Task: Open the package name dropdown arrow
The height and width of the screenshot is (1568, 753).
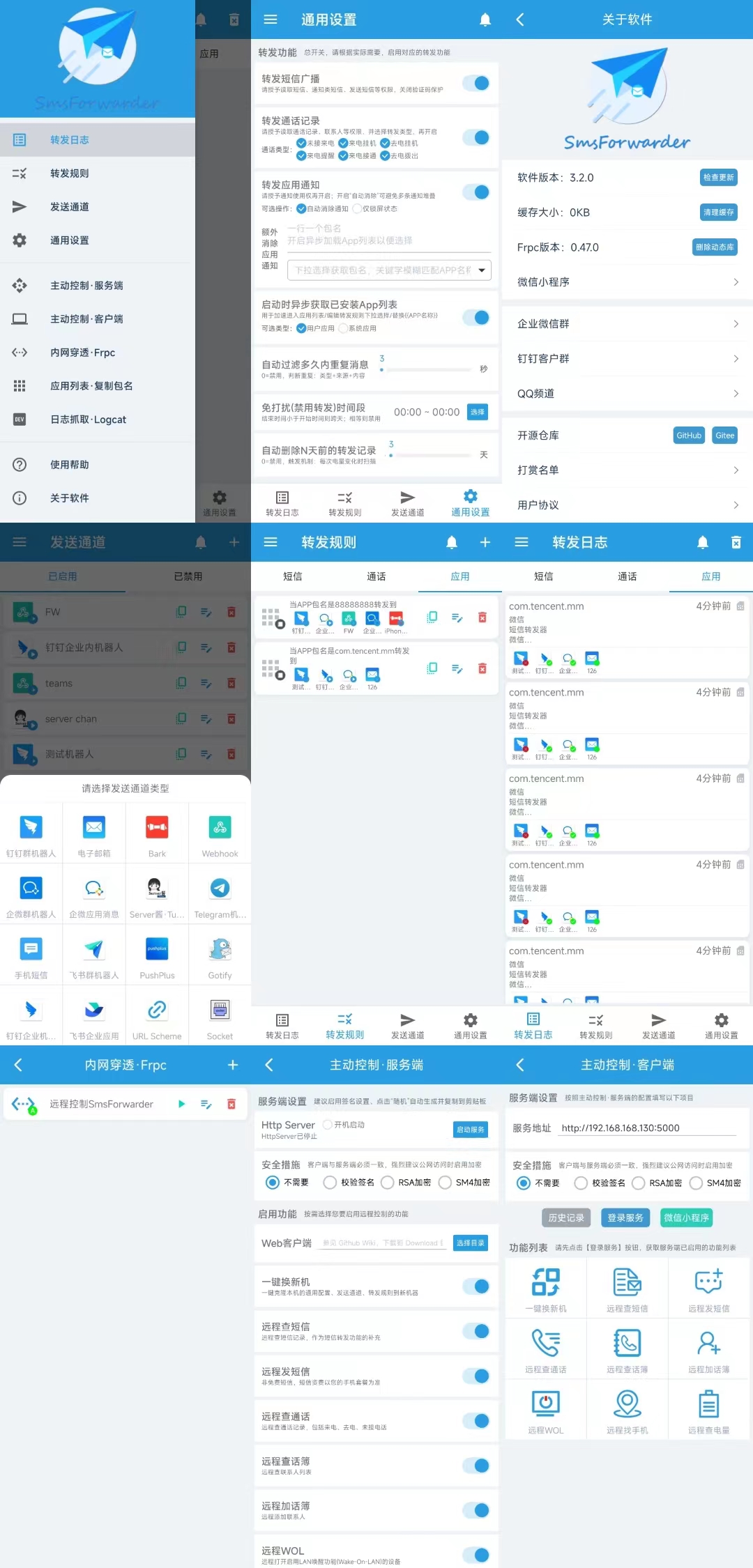Action: coord(482,270)
